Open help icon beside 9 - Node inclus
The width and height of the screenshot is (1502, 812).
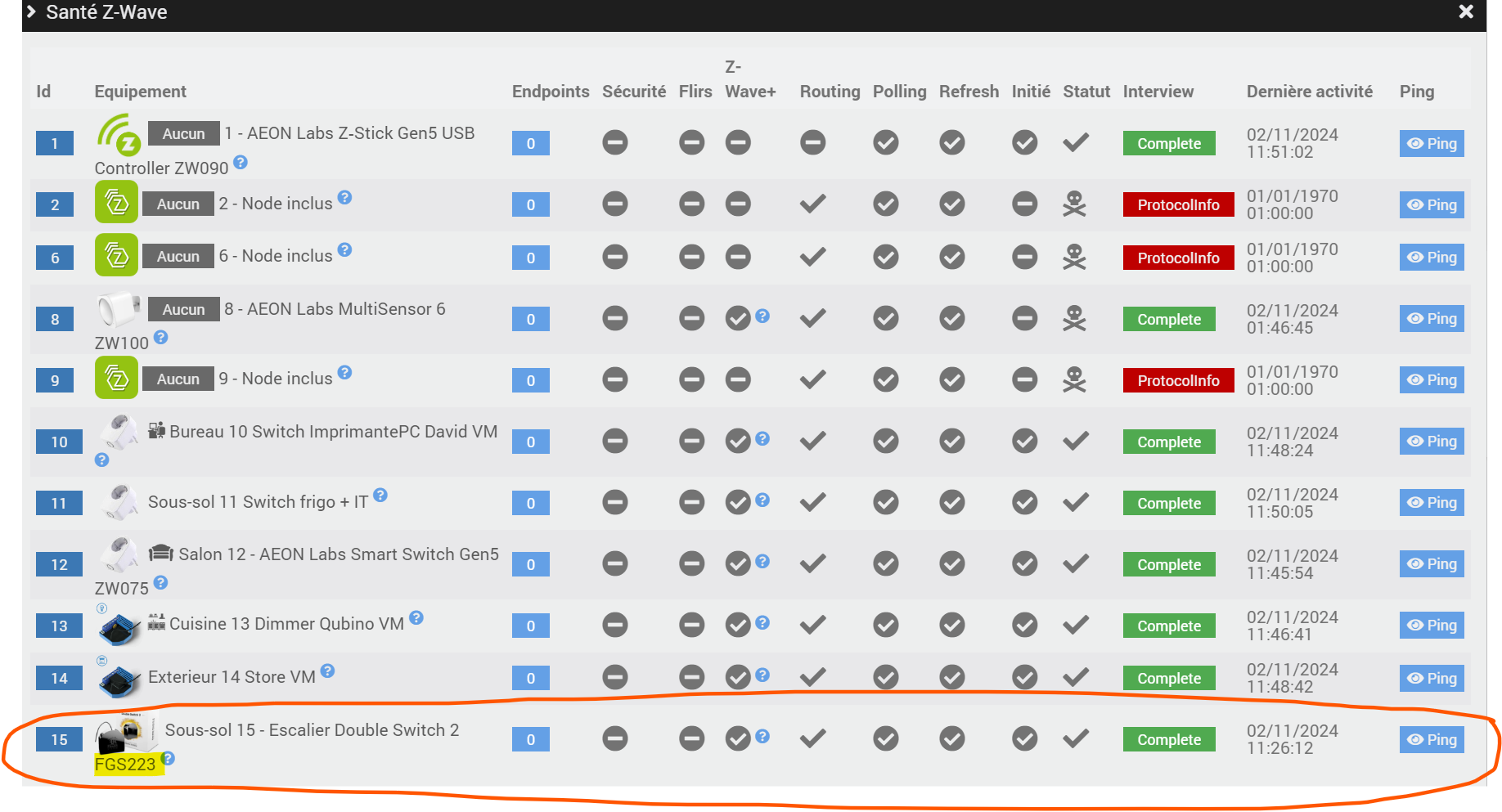(344, 372)
